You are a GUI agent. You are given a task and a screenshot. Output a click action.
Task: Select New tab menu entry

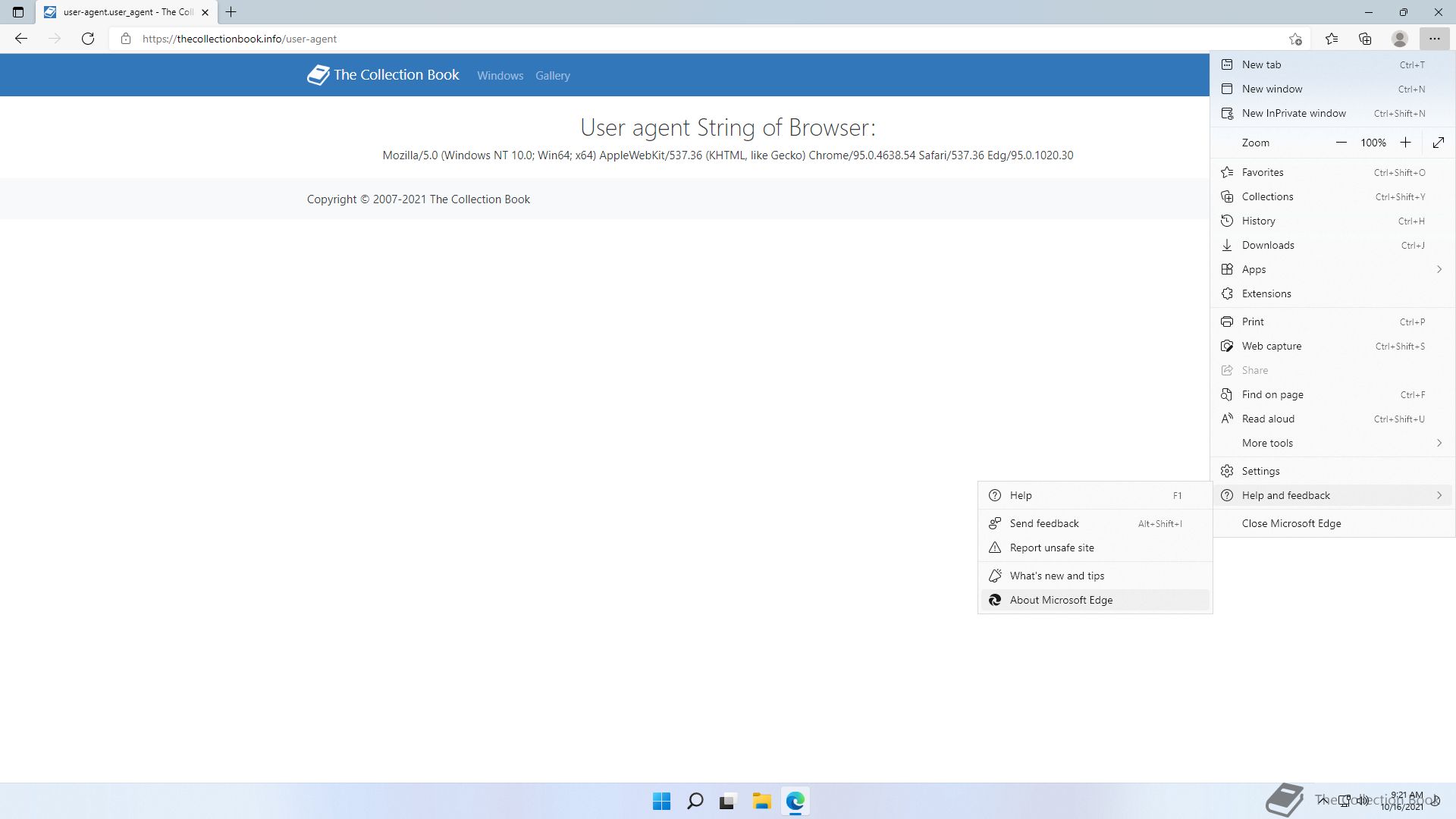click(x=1332, y=64)
